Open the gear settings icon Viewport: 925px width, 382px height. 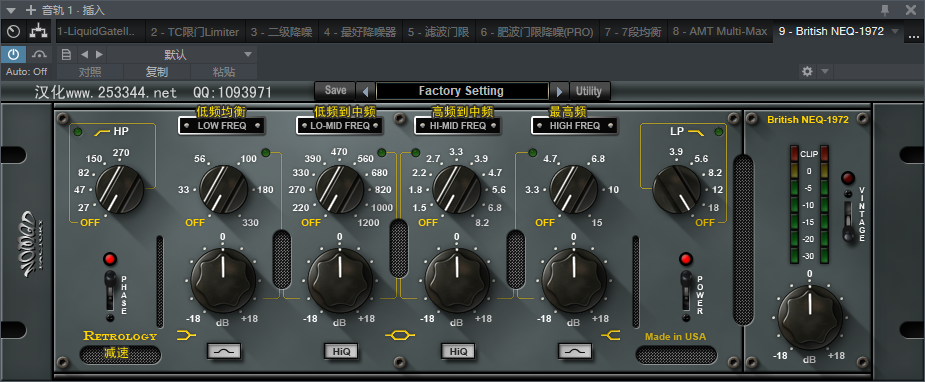[x=807, y=71]
